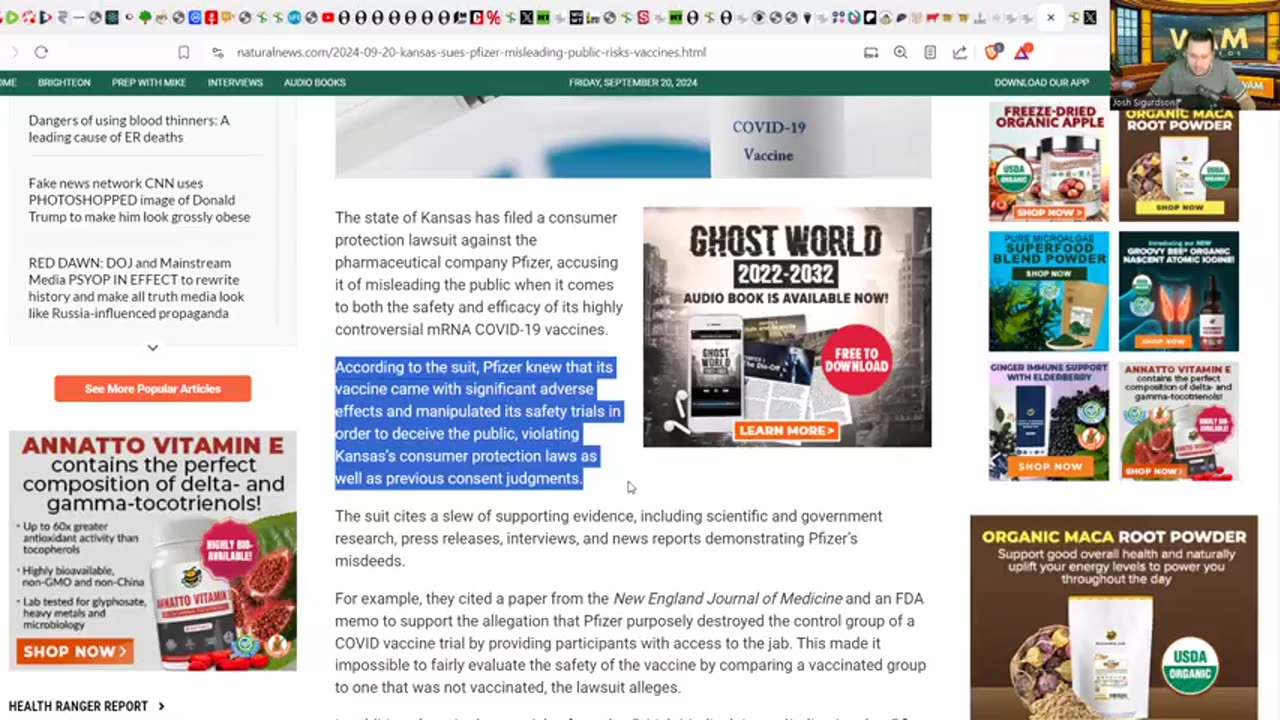Click paragraph starting 'The state of Kansas'
Screen dimensions: 1280x720
pyautogui.click(x=479, y=273)
